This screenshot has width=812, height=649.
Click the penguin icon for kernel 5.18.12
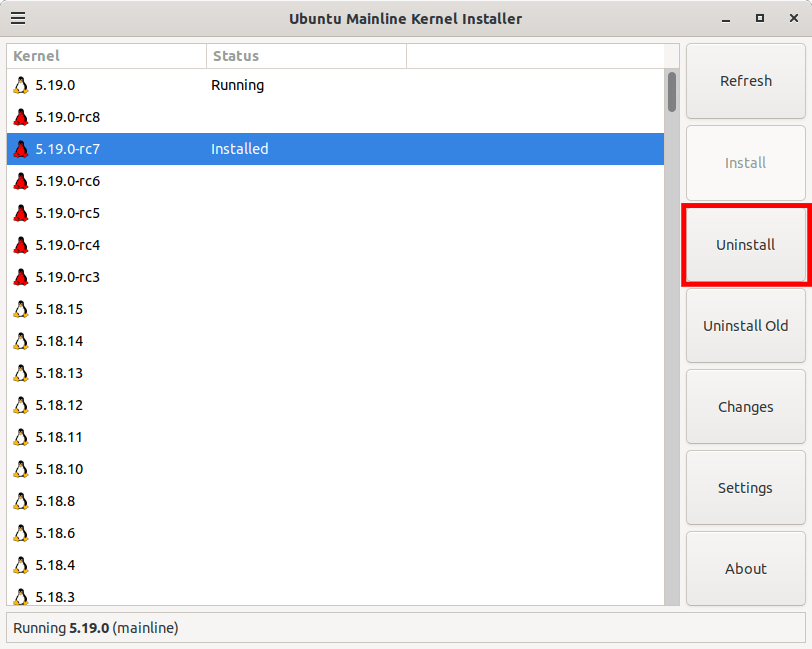(x=21, y=405)
